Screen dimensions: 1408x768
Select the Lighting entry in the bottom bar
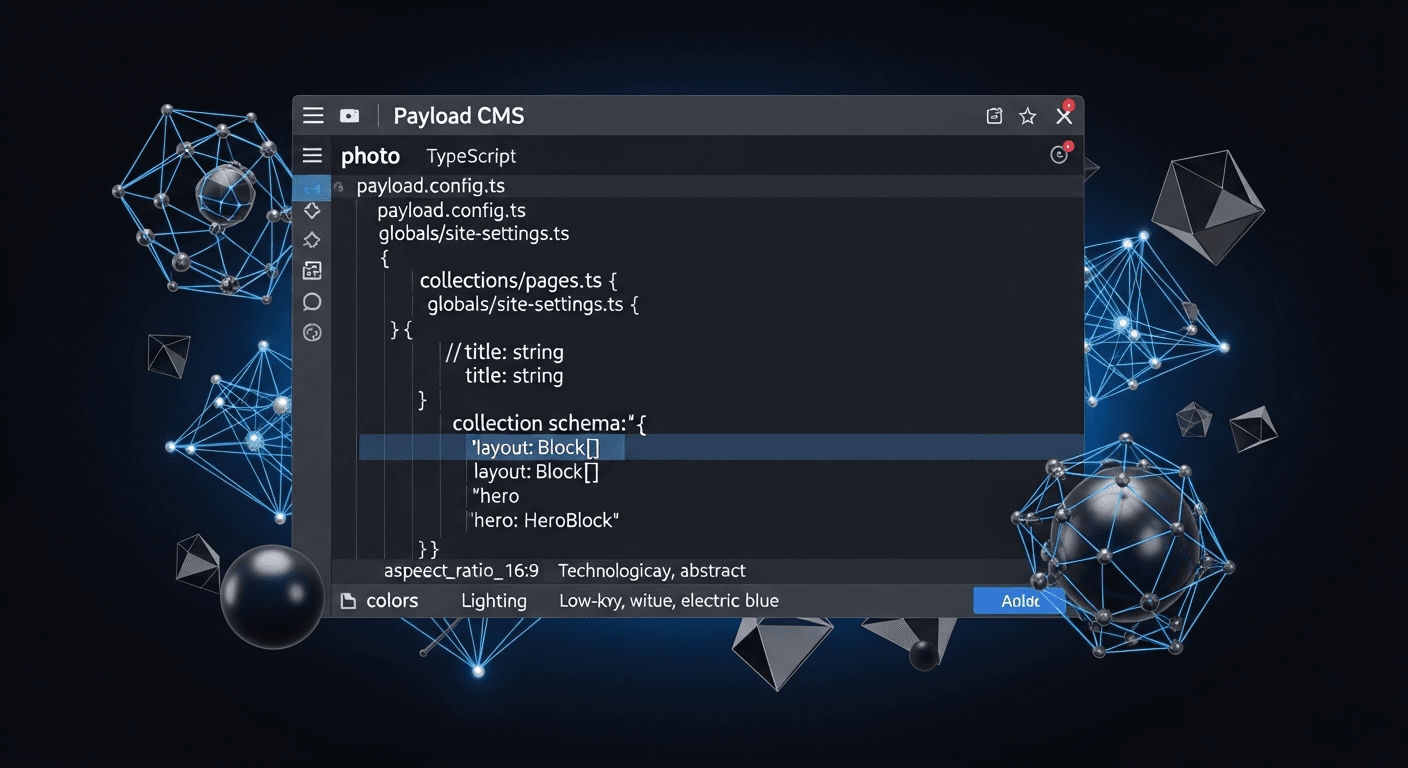[494, 601]
